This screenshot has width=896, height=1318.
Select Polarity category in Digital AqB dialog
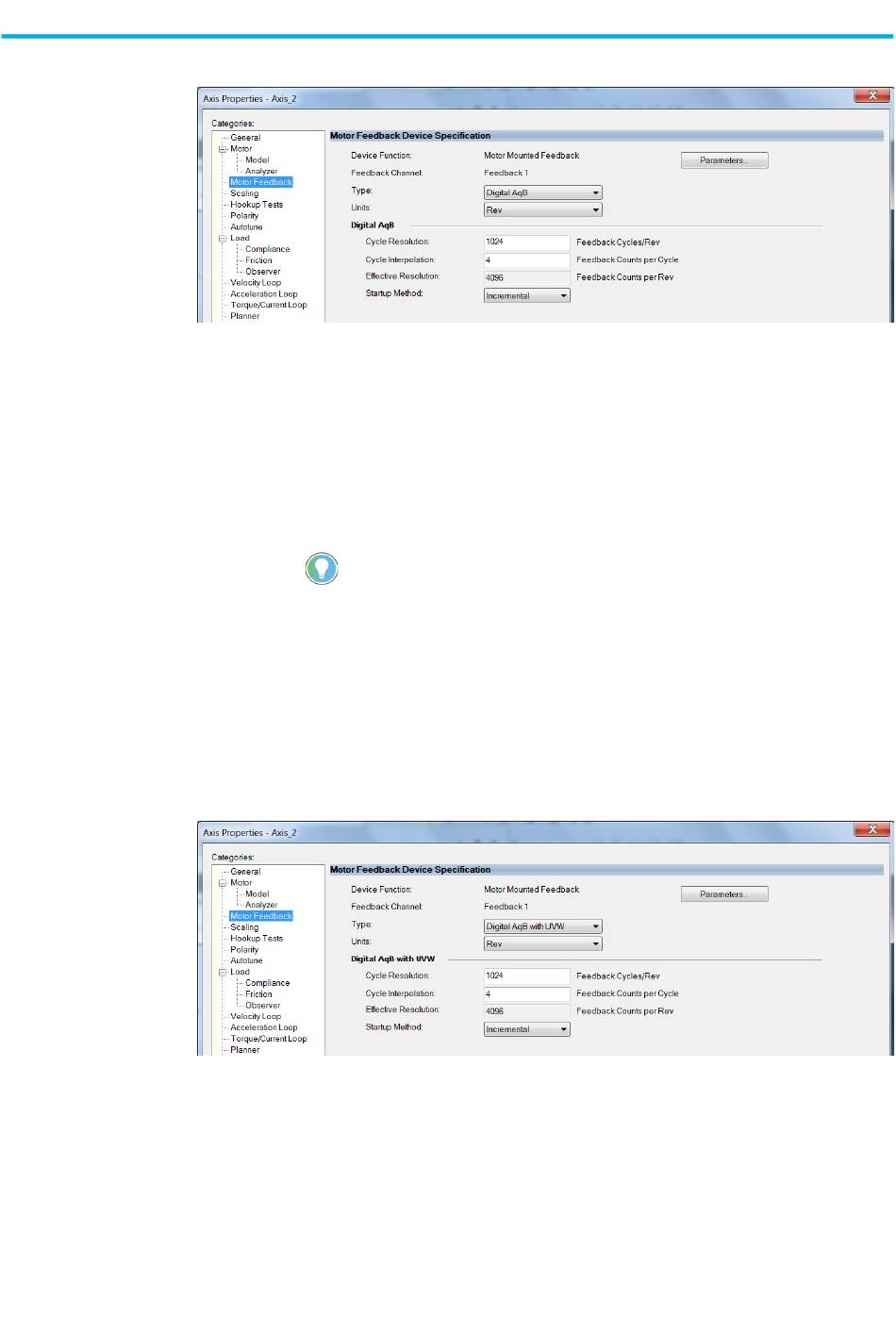point(244,216)
